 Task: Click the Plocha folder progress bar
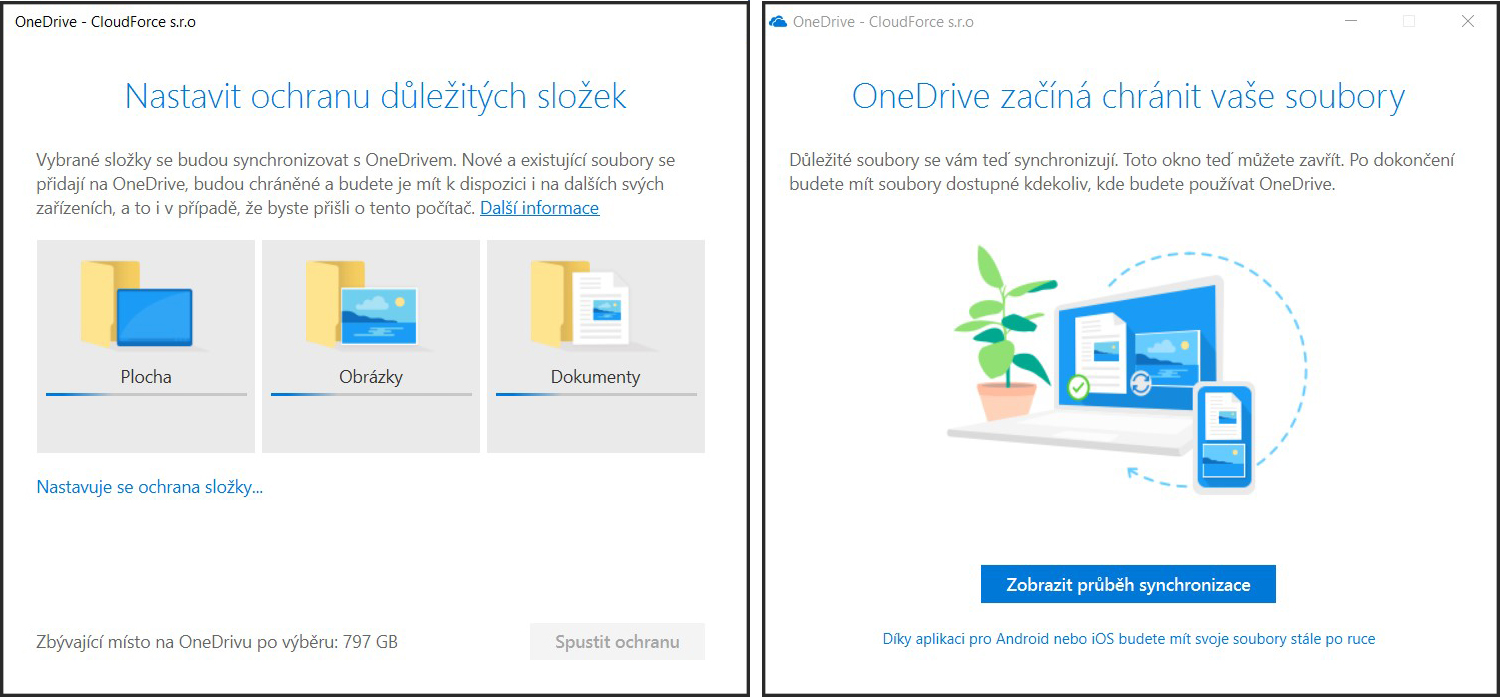click(x=146, y=394)
